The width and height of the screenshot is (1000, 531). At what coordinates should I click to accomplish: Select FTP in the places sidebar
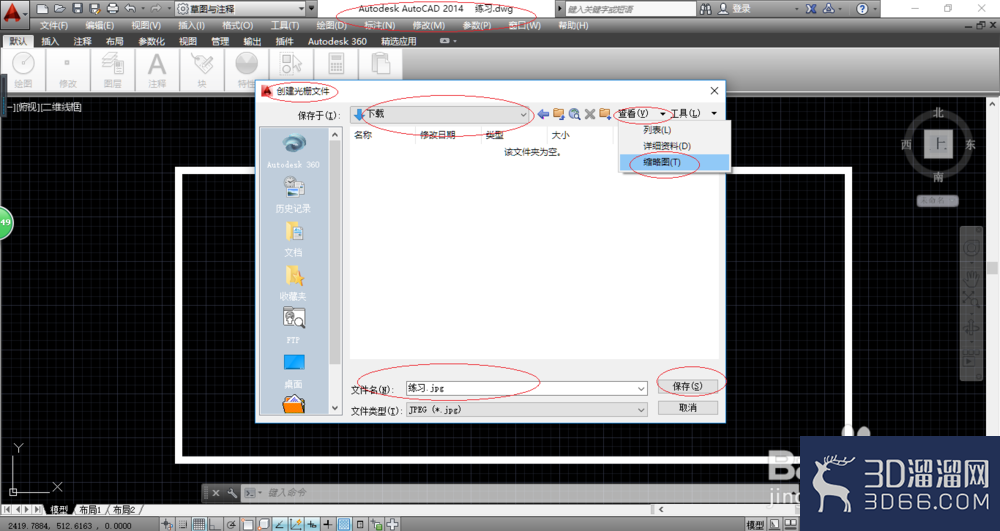coord(293,326)
